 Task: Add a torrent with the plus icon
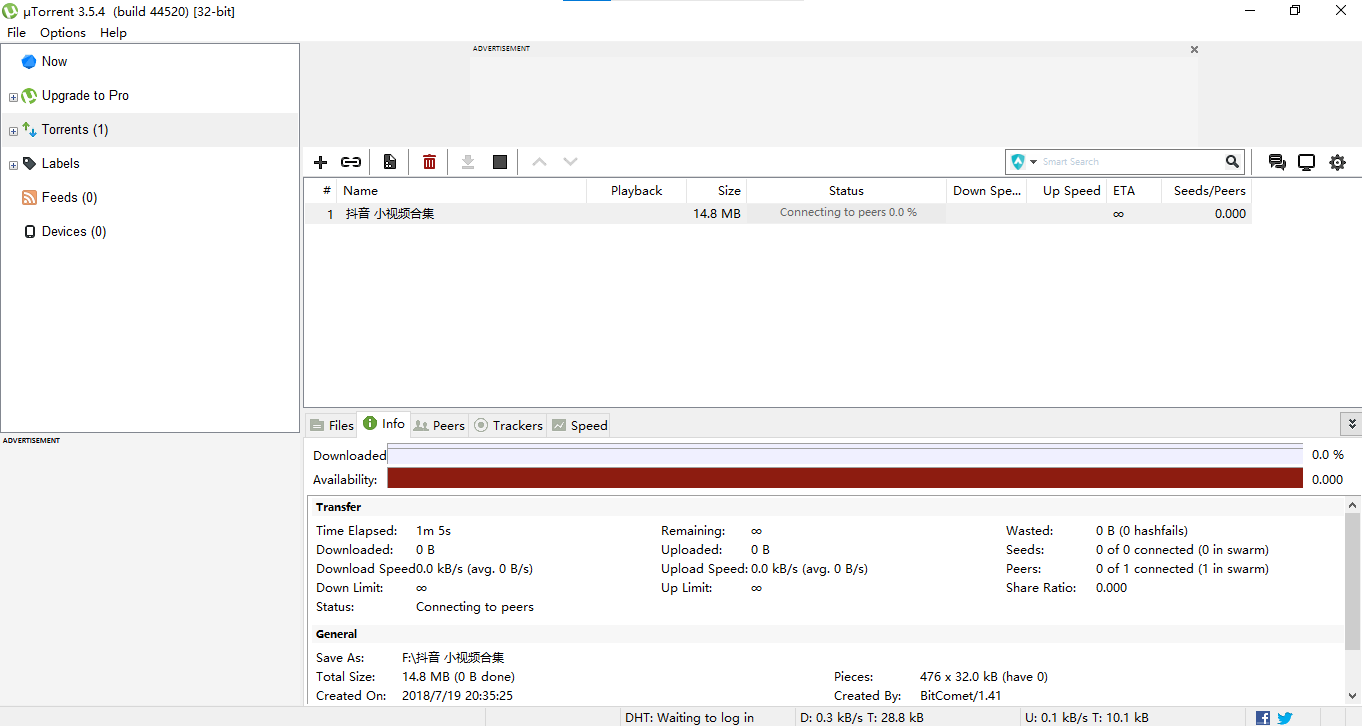[321, 162]
